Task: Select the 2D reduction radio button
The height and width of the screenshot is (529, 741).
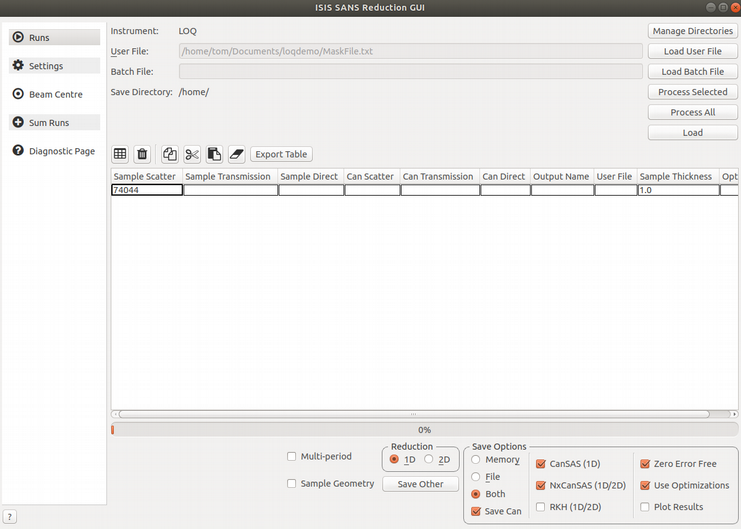Action: click(429, 459)
